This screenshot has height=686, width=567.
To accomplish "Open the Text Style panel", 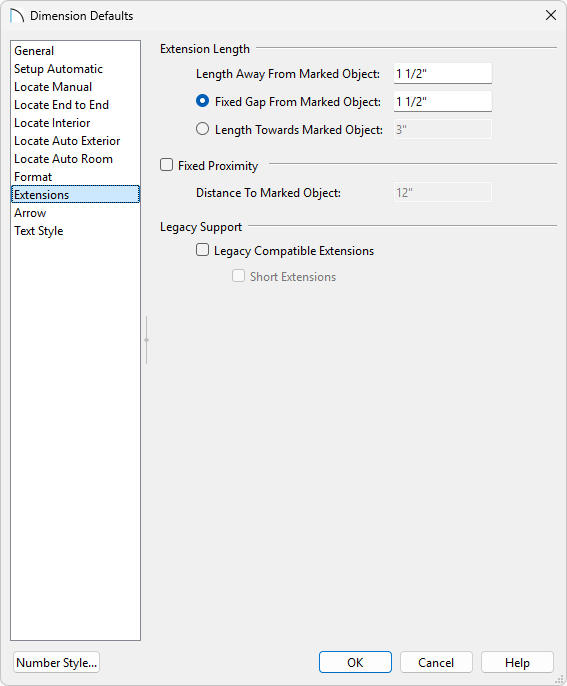I will (75, 231).
